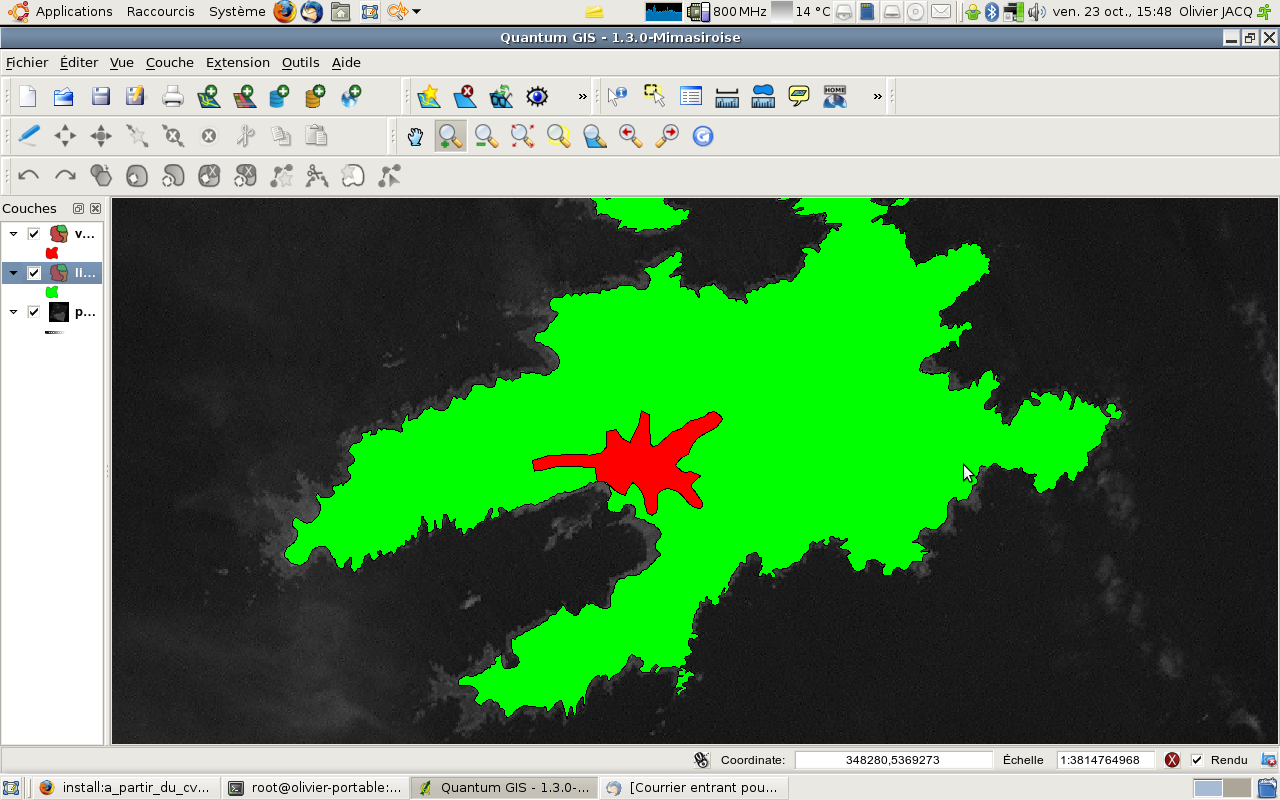
Task: Save project with the floppy disk icon
Action: click(x=100, y=96)
